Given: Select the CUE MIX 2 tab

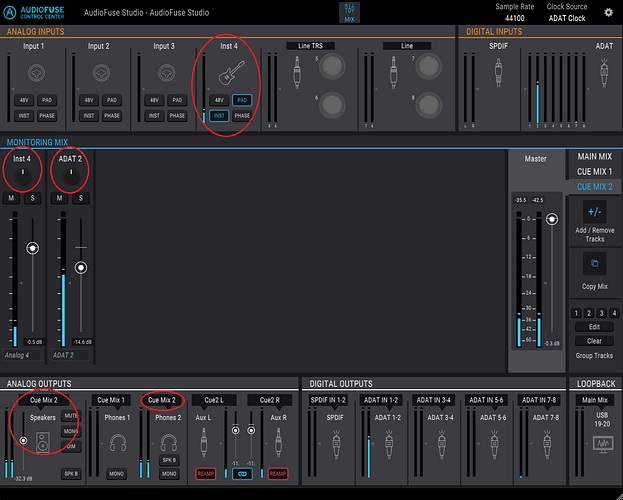Looking at the screenshot, I should point(595,187).
